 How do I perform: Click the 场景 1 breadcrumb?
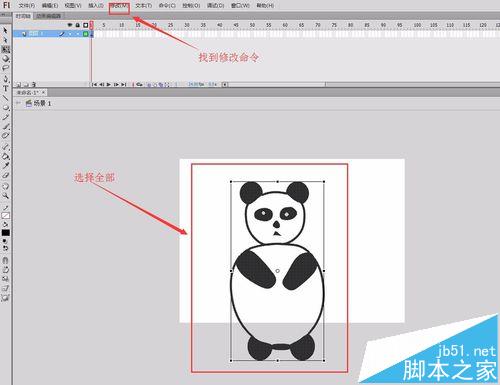pyautogui.click(x=39, y=104)
